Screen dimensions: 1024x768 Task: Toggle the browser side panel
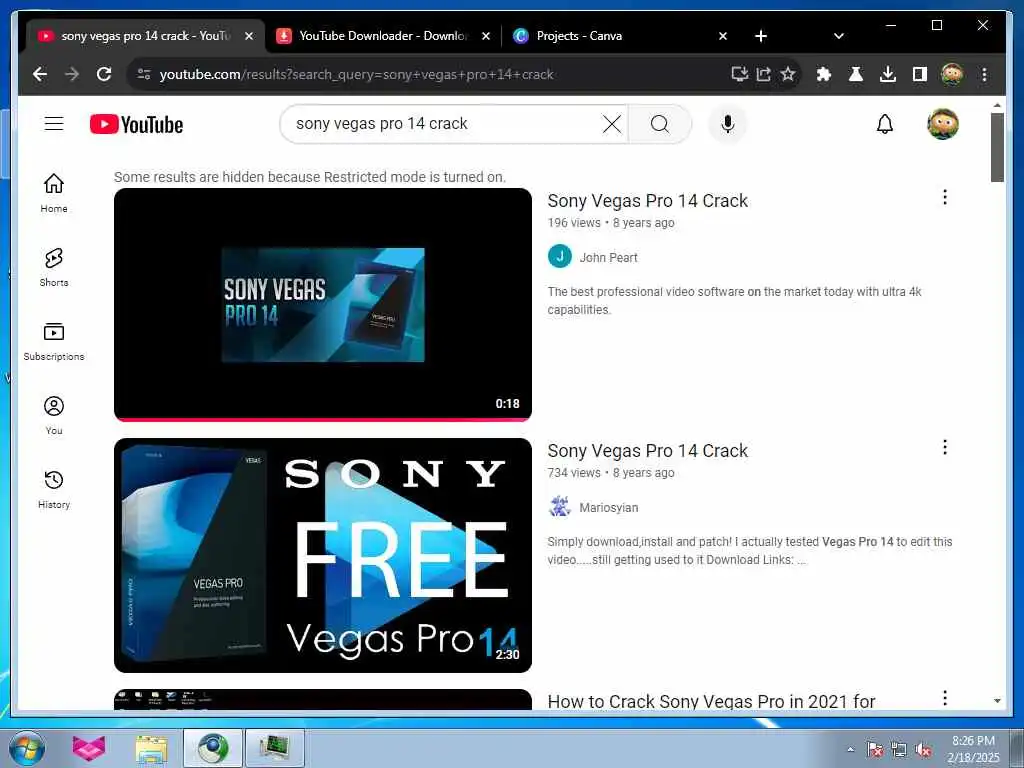point(920,74)
